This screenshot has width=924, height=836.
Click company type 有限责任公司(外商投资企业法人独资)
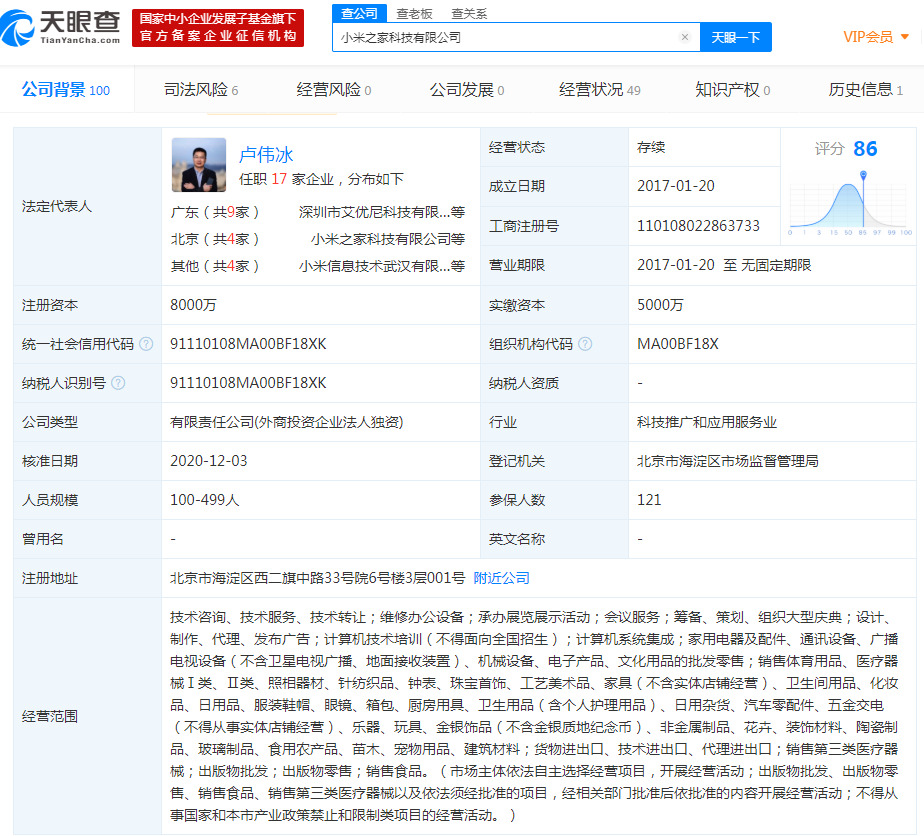pyautogui.click(x=286, y=422)
